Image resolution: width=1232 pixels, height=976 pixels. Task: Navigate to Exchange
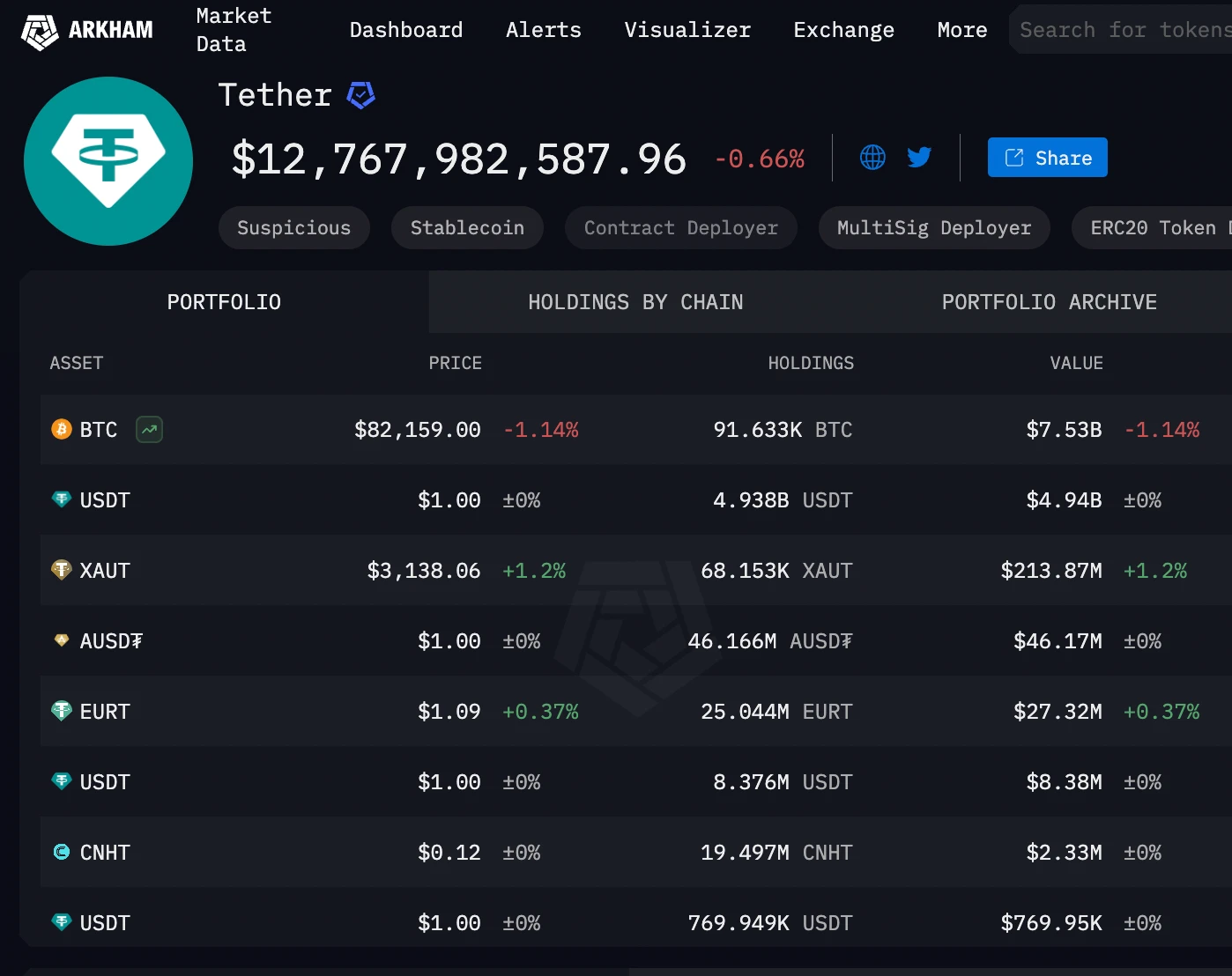(x=844, y=30)
